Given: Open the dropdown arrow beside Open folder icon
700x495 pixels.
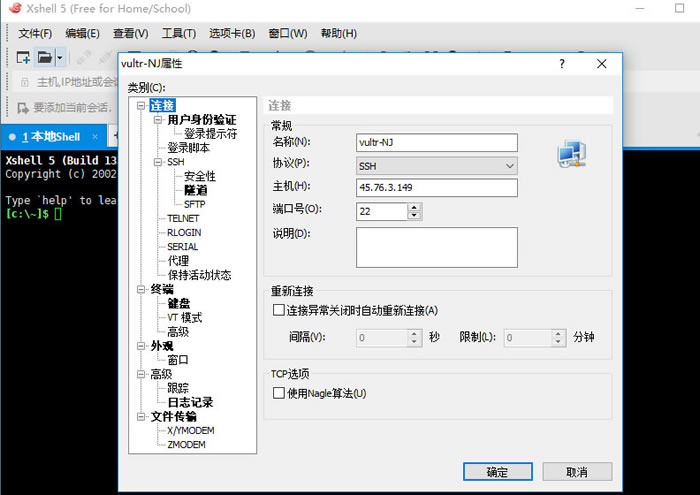Looking at the screenshot, I should [60, 58].
